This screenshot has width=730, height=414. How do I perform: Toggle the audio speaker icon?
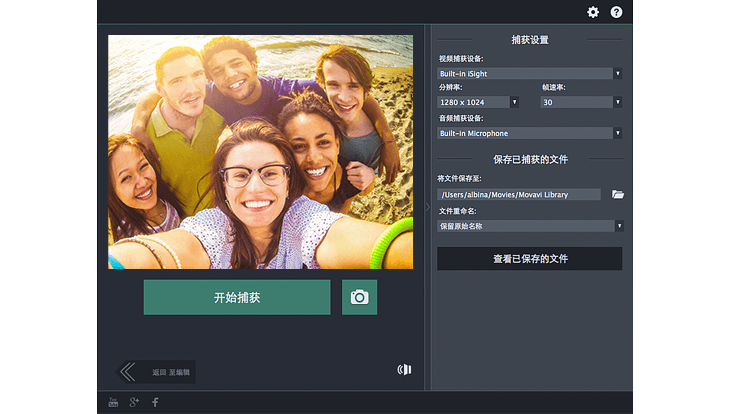(x=404, y=369)
